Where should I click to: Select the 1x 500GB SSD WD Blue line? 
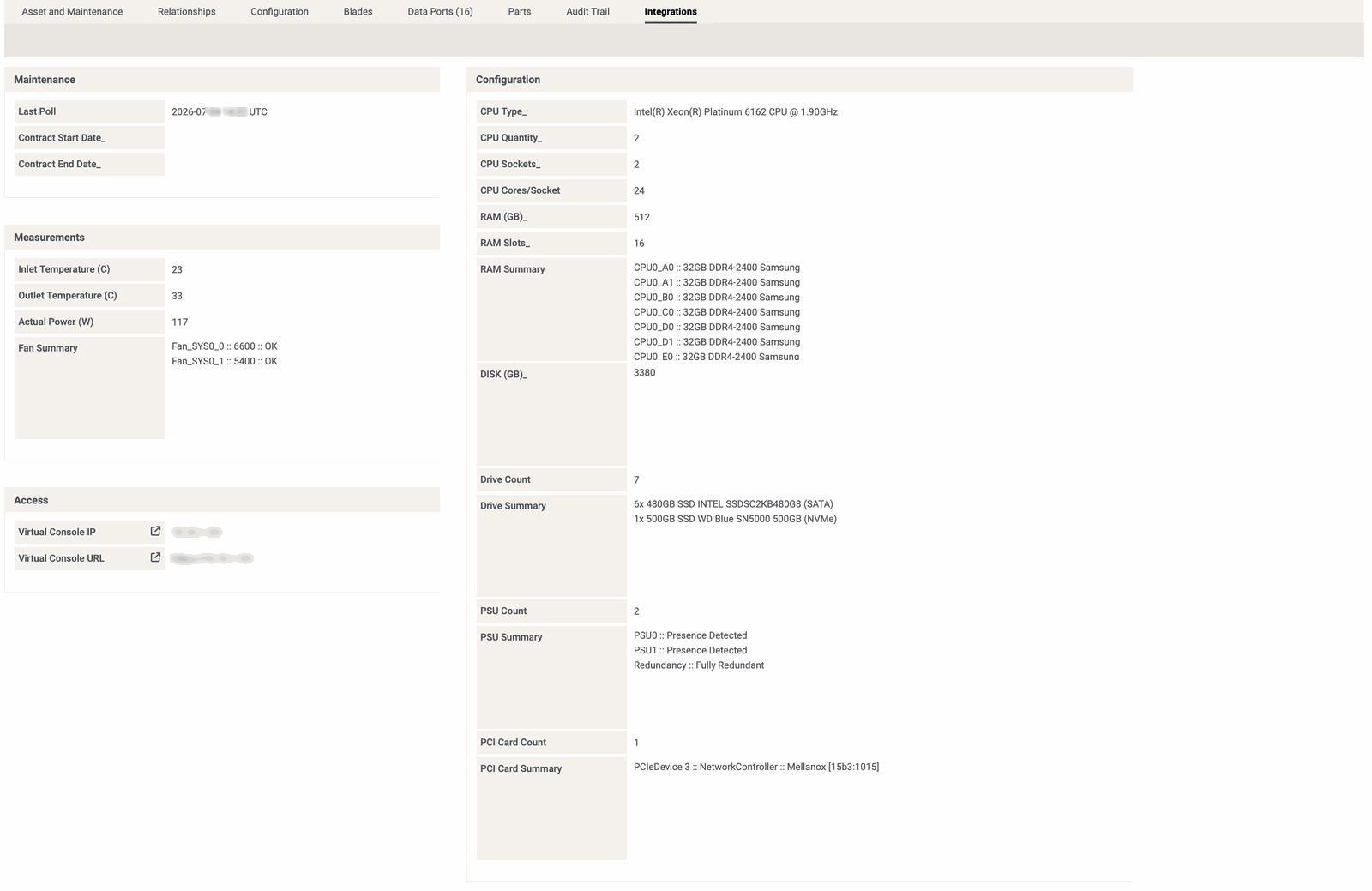point(735,519)
